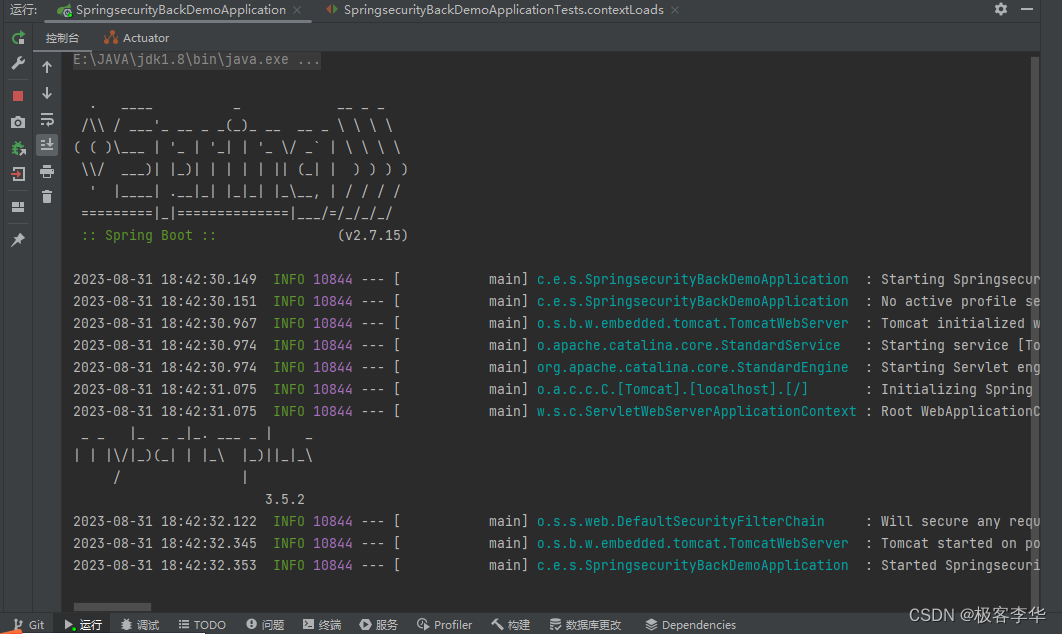This screenshot has height=634, width=1062.
Task: Click o.s.b.w.embedded.tomcat.TomcatWebServer at 18:42:30.967
Action: tap(692, 323)
